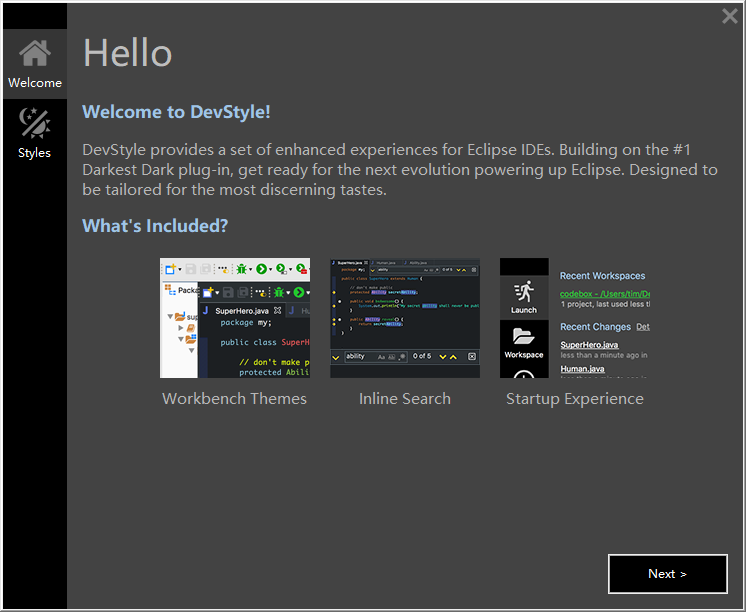Viewport: 746px width, 612px height.
Task: Click the Next button
Action: (x=667, y=573)
